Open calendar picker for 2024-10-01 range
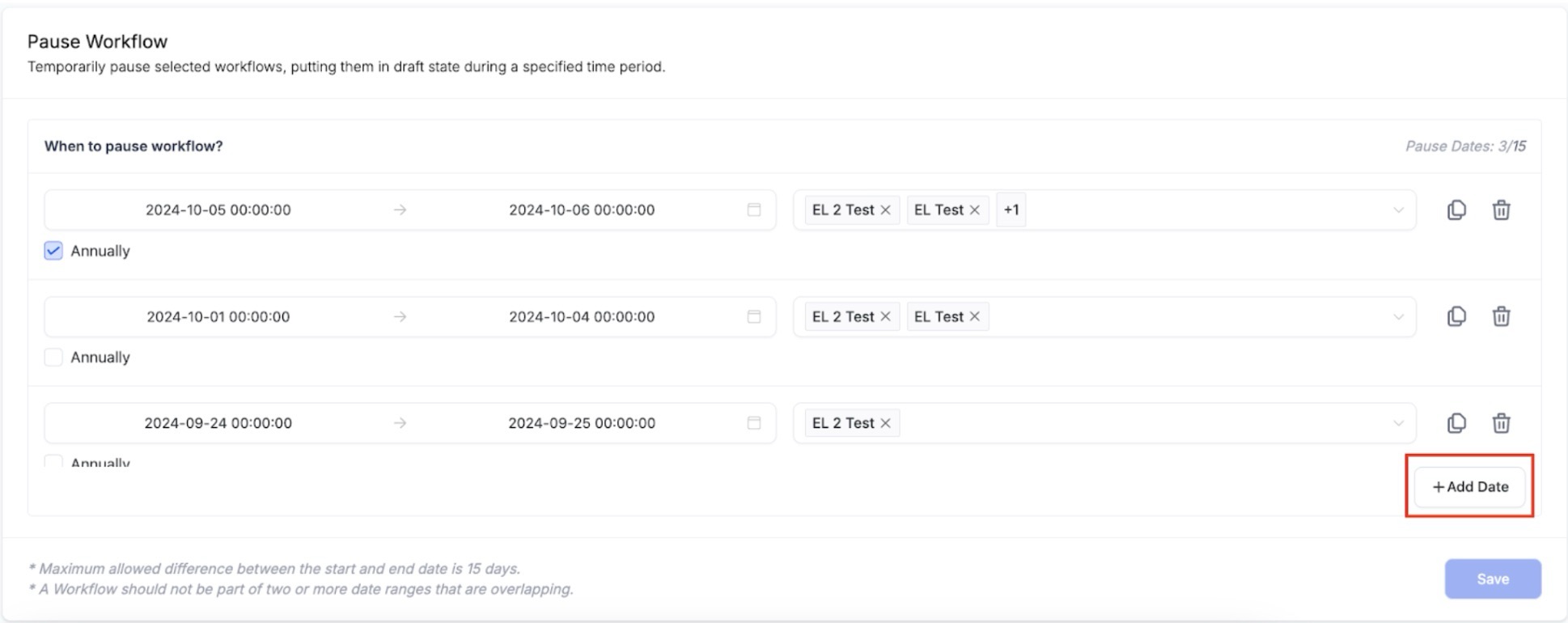1568x623 pixels. tap(753, 316)
